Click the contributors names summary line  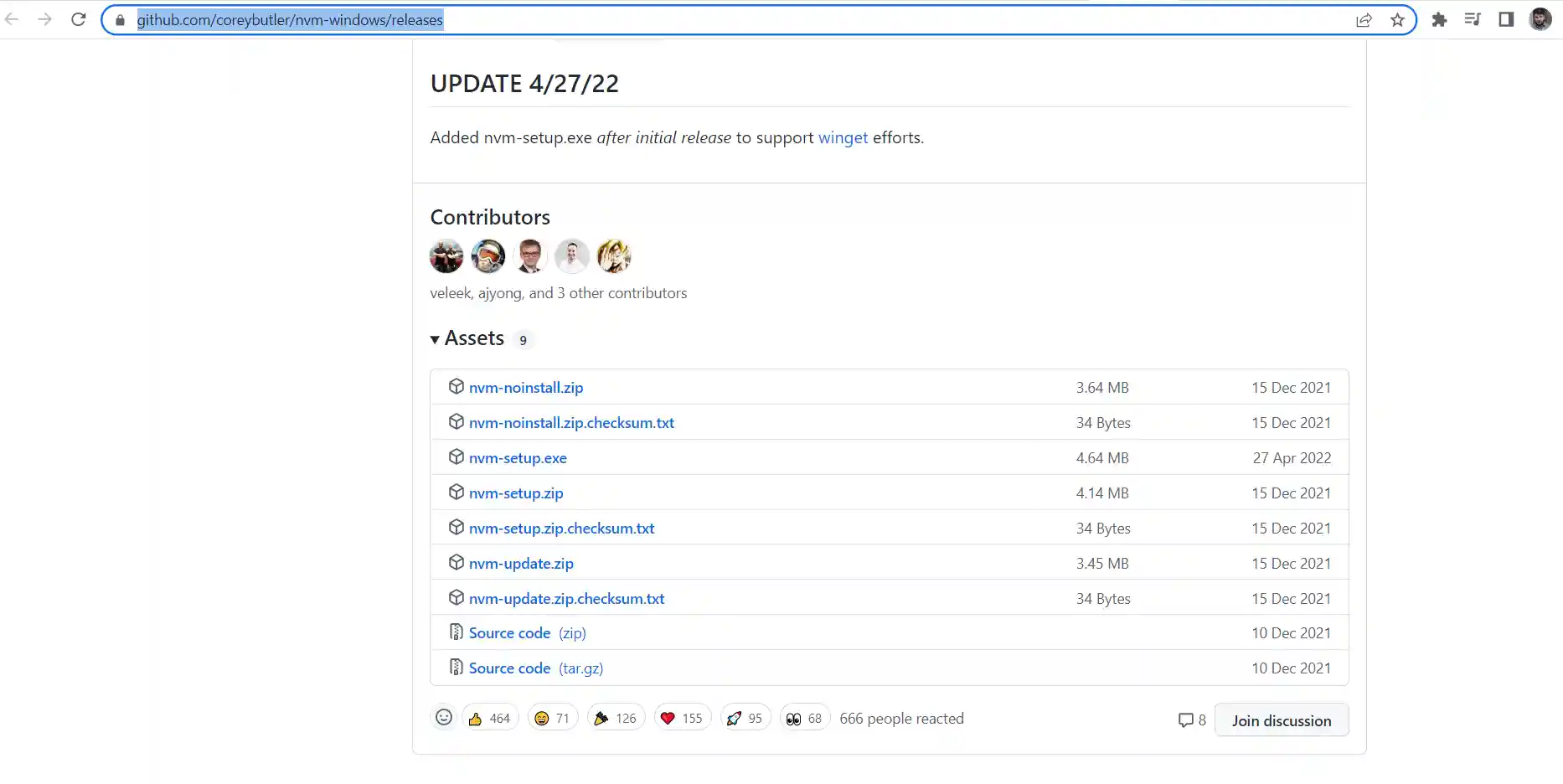pos(559,293)
